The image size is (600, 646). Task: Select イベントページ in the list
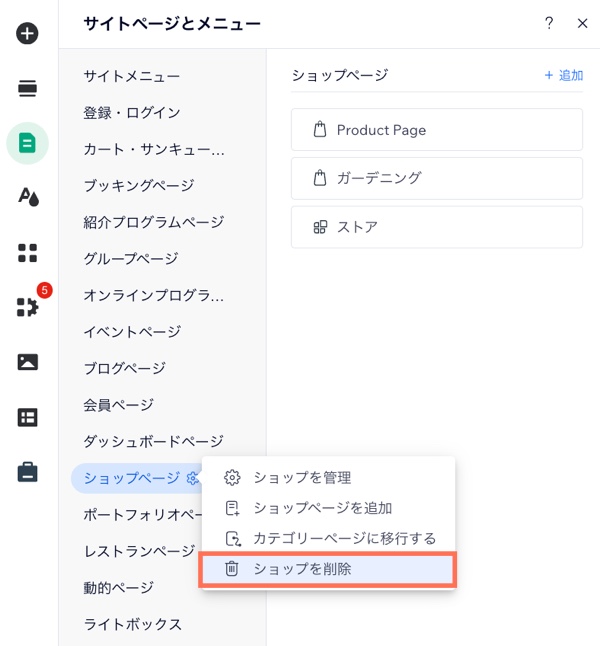(132, 332)
